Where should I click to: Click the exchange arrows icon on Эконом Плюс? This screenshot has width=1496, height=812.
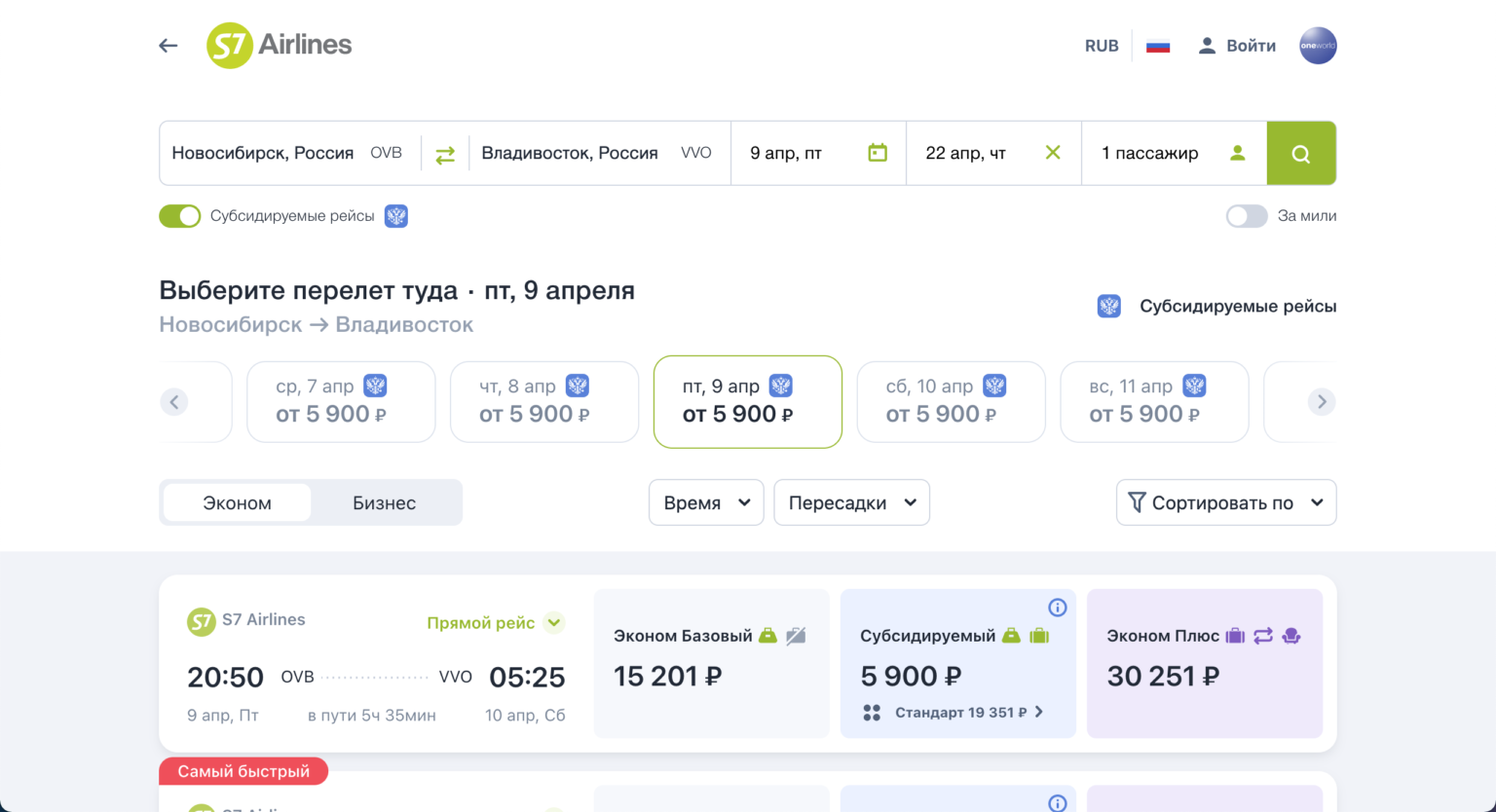(x=1263, y=636)
